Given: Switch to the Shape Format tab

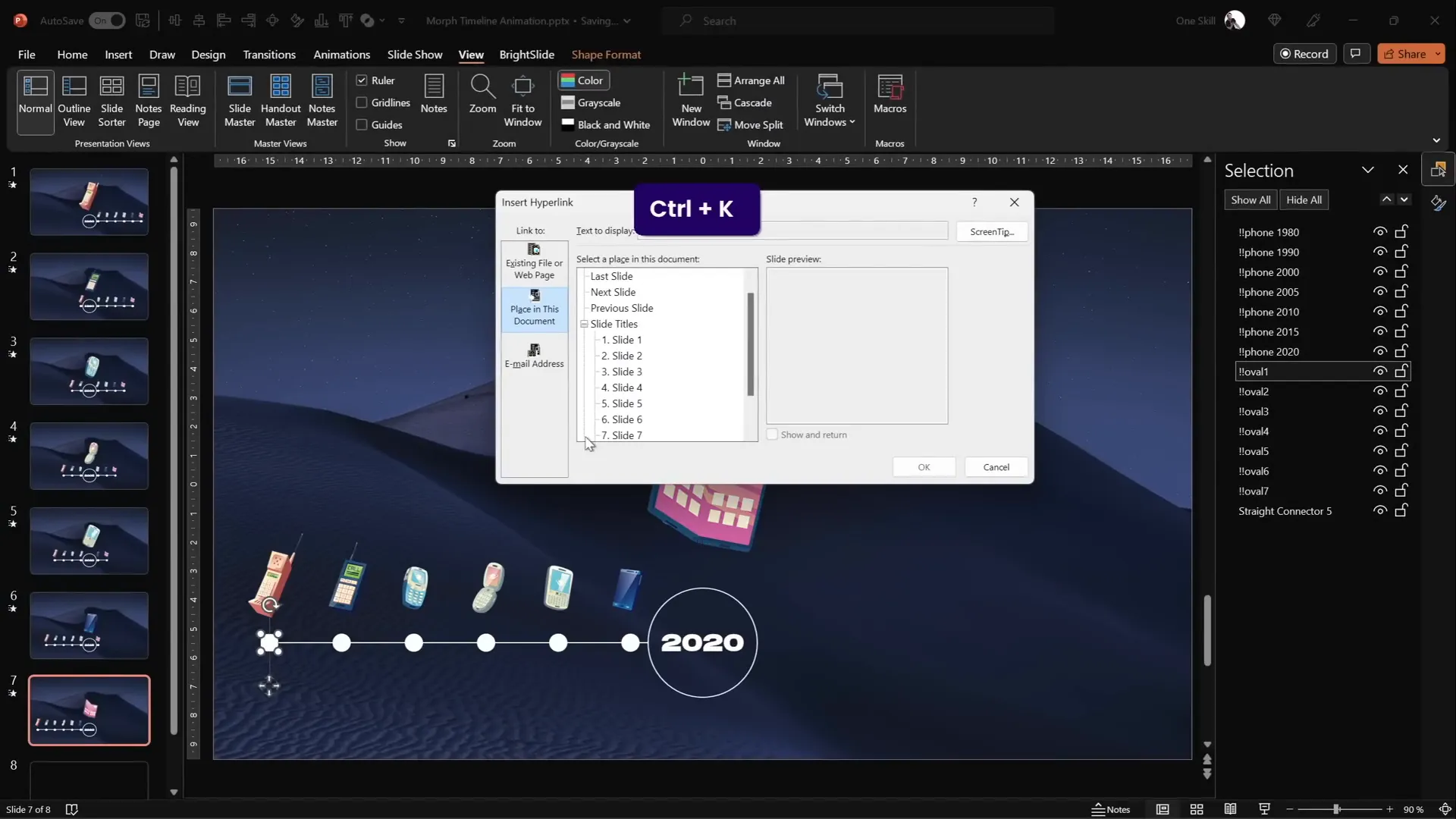Looking at the screenshot, I should [605, 55].
